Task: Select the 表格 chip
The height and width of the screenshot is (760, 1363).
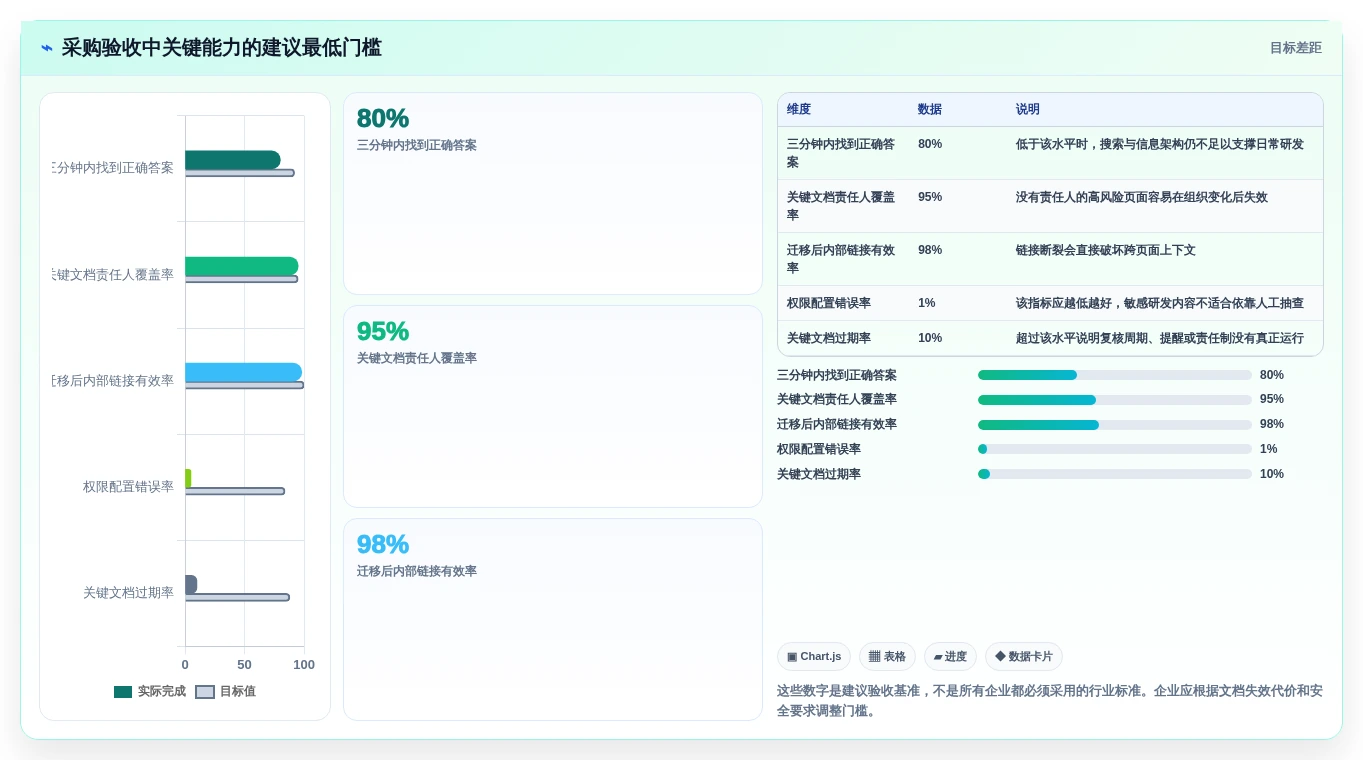Action: [887, 657]
